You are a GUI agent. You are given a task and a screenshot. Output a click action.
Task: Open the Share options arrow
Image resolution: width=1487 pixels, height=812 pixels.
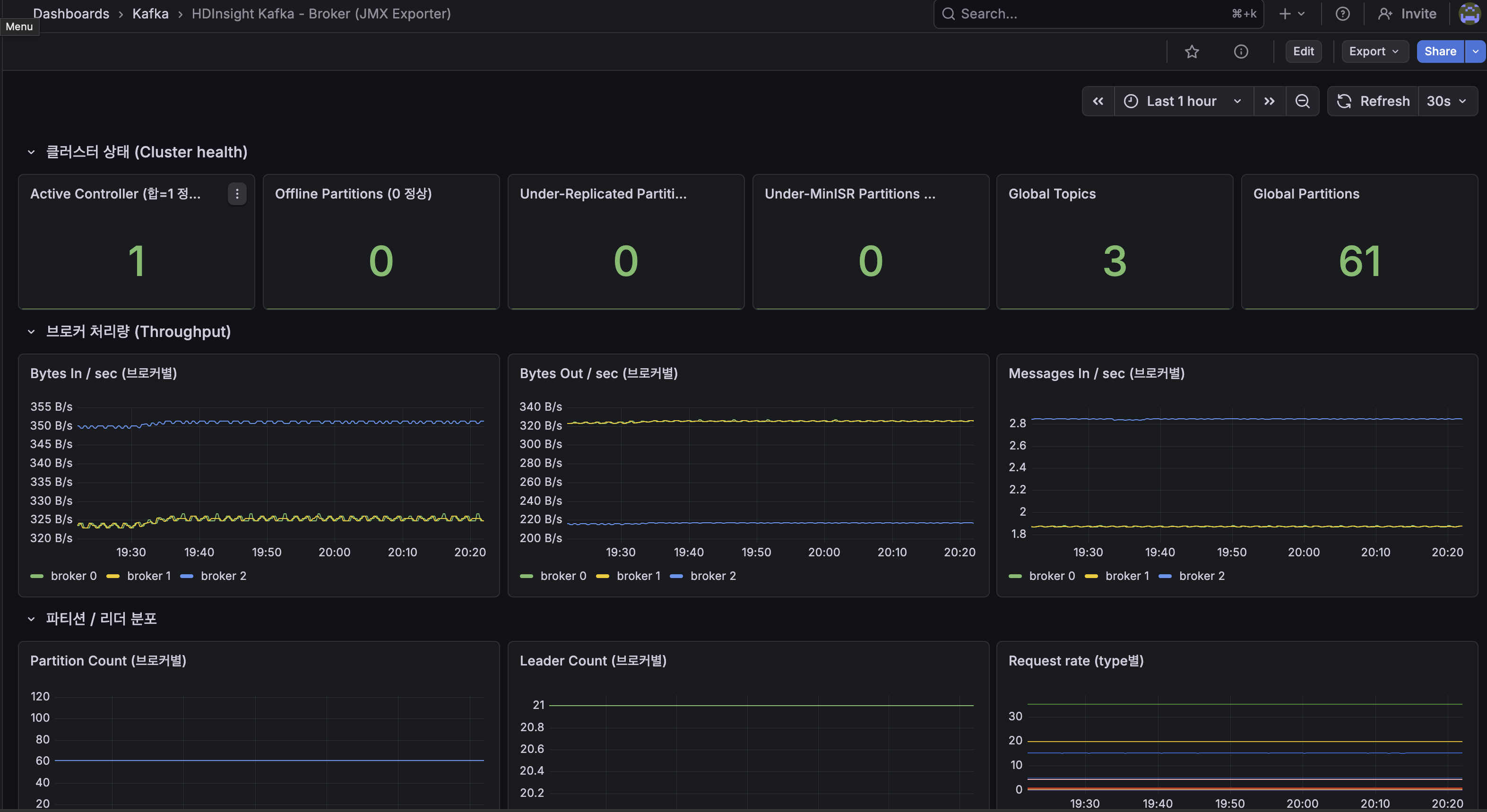point(1476,52)
